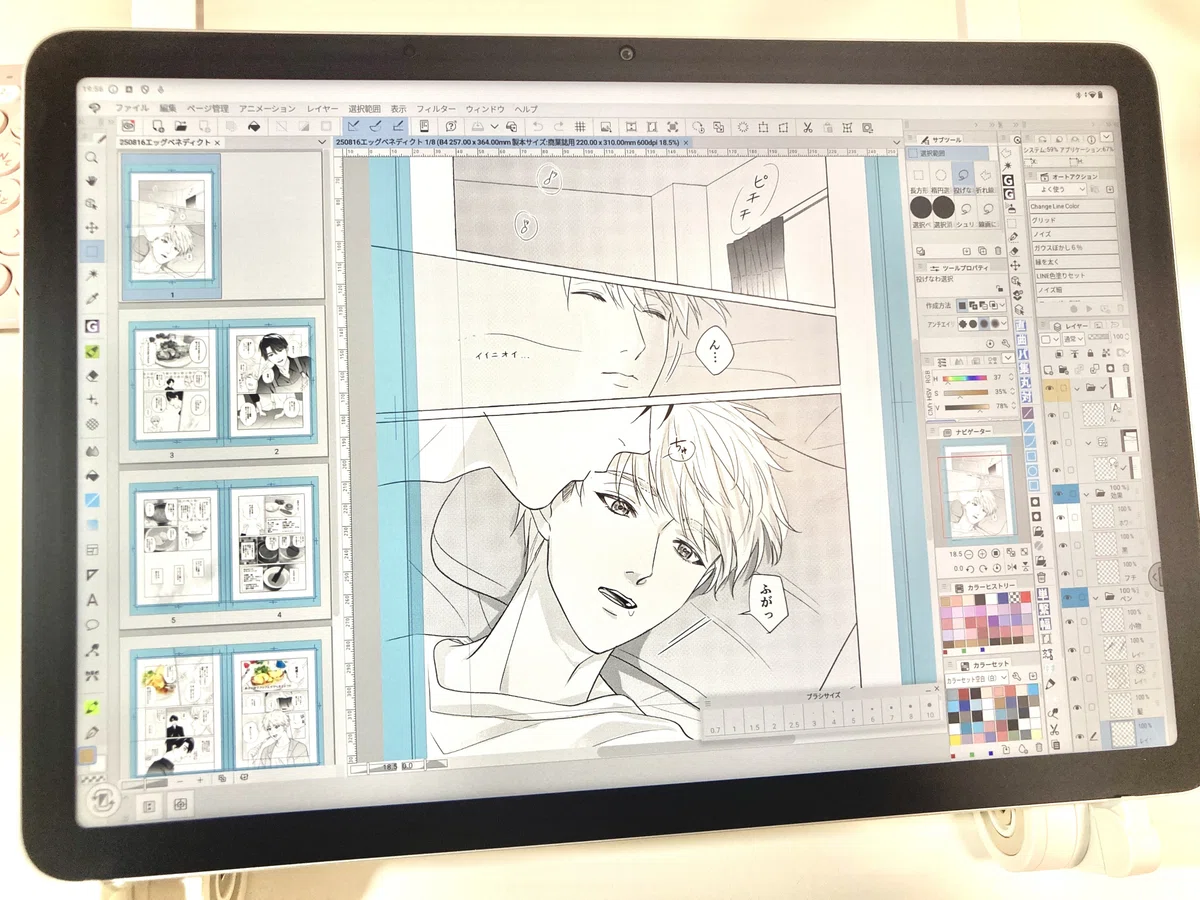Toggle visibility eye of フチ layer
The width and height of the screenshot is (1200, 900).
pyautogui.click(x=1066, y=573)
